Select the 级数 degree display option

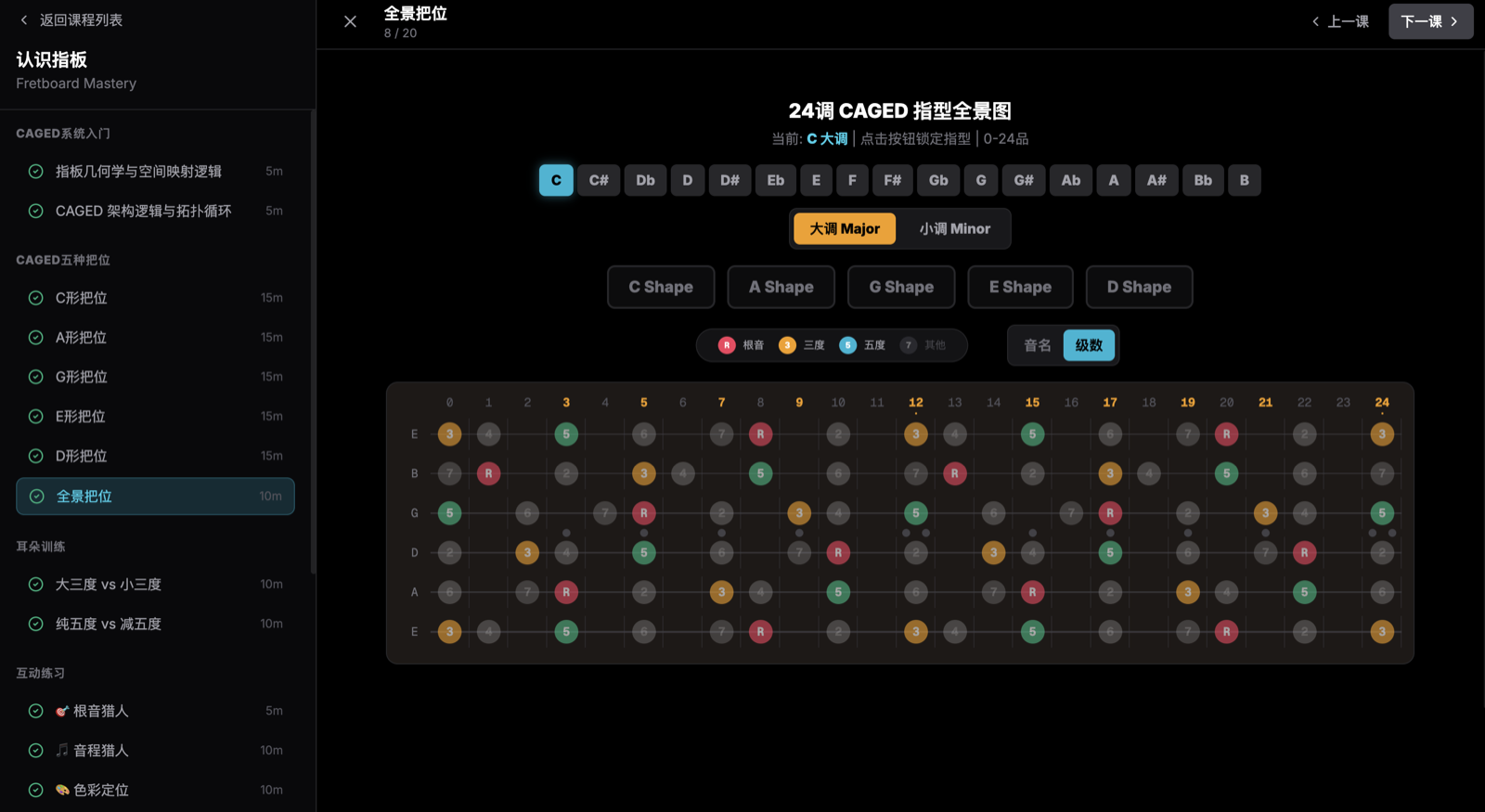(1089, 345)
